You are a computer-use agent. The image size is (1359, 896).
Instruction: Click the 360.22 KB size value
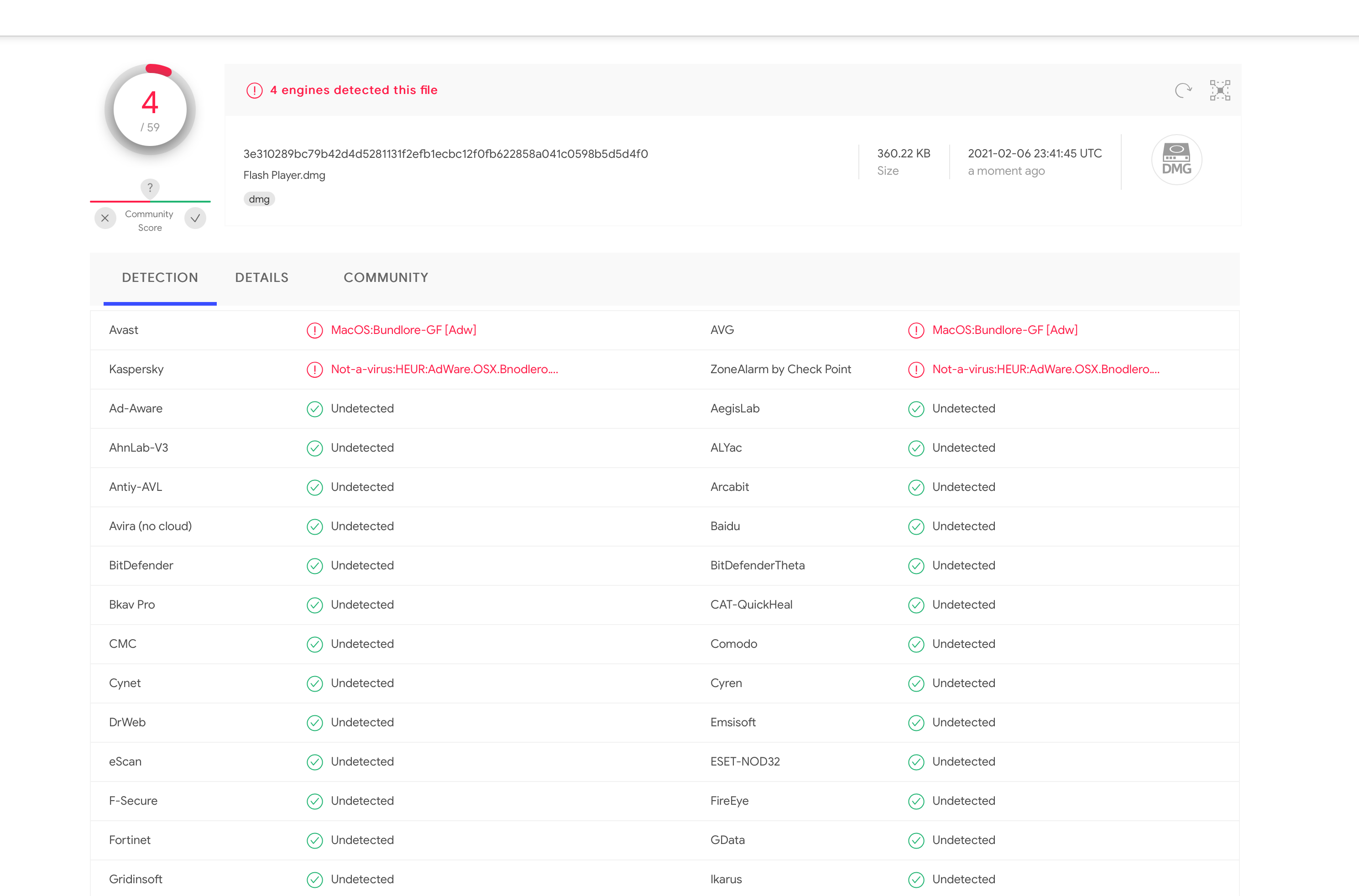[x=904, y=153]
